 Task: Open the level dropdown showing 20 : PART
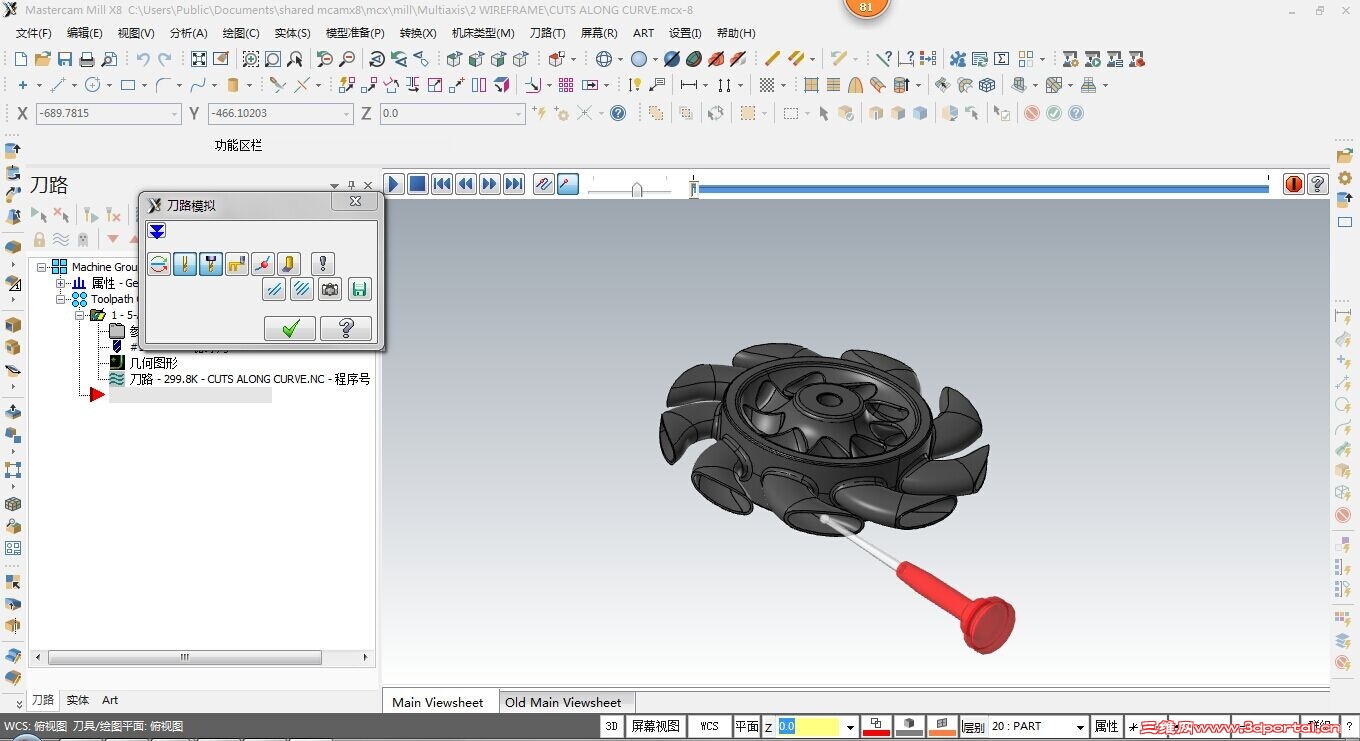pos(1080,727)
